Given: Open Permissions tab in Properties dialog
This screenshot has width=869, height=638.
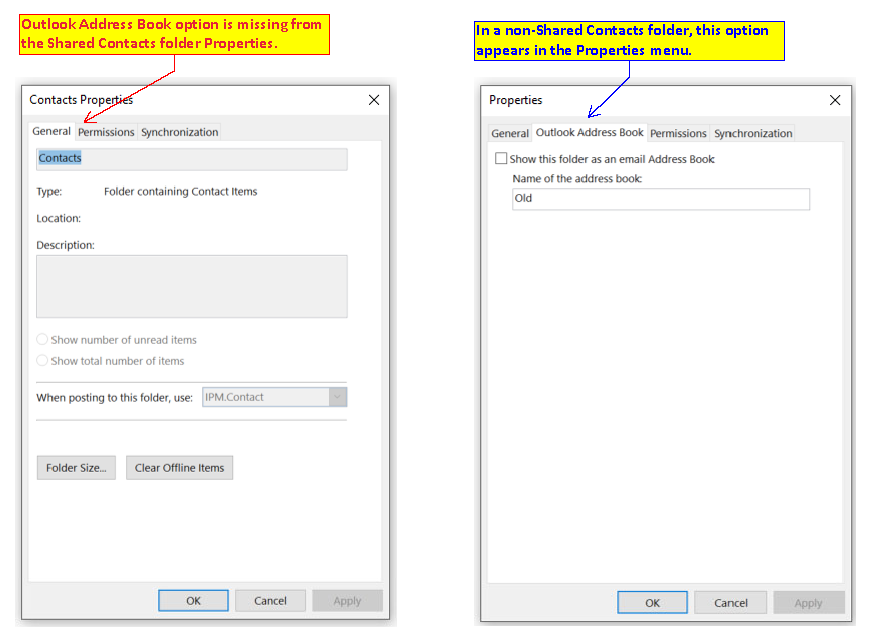Looking at the screenshot, I should point(678,133).
